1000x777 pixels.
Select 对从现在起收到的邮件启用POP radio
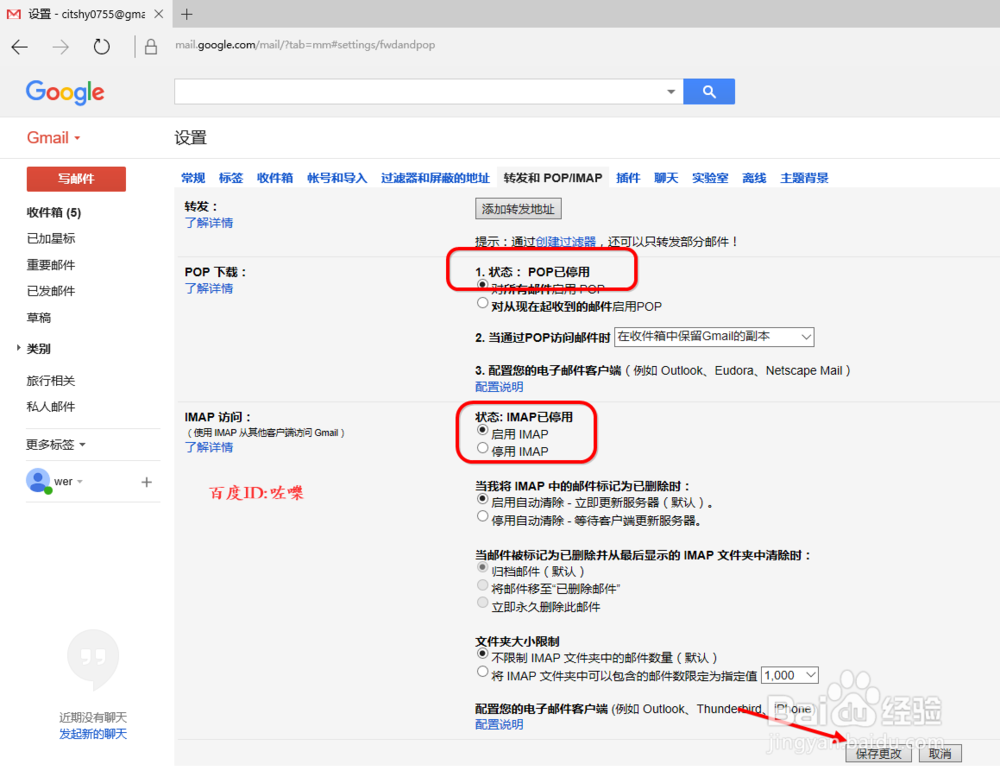pos(483,303)
